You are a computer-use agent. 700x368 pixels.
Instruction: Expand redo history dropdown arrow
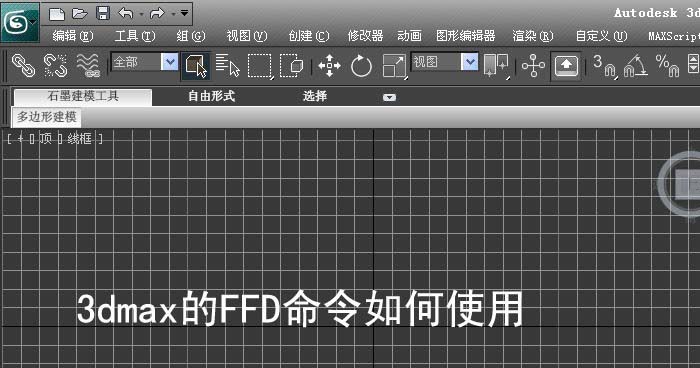173,14
